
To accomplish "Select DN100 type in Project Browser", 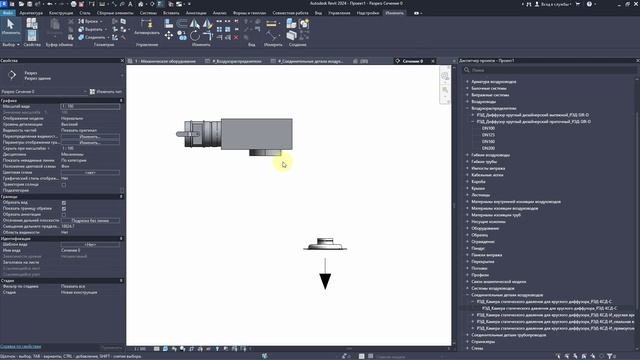I will [x=488, y=128].
